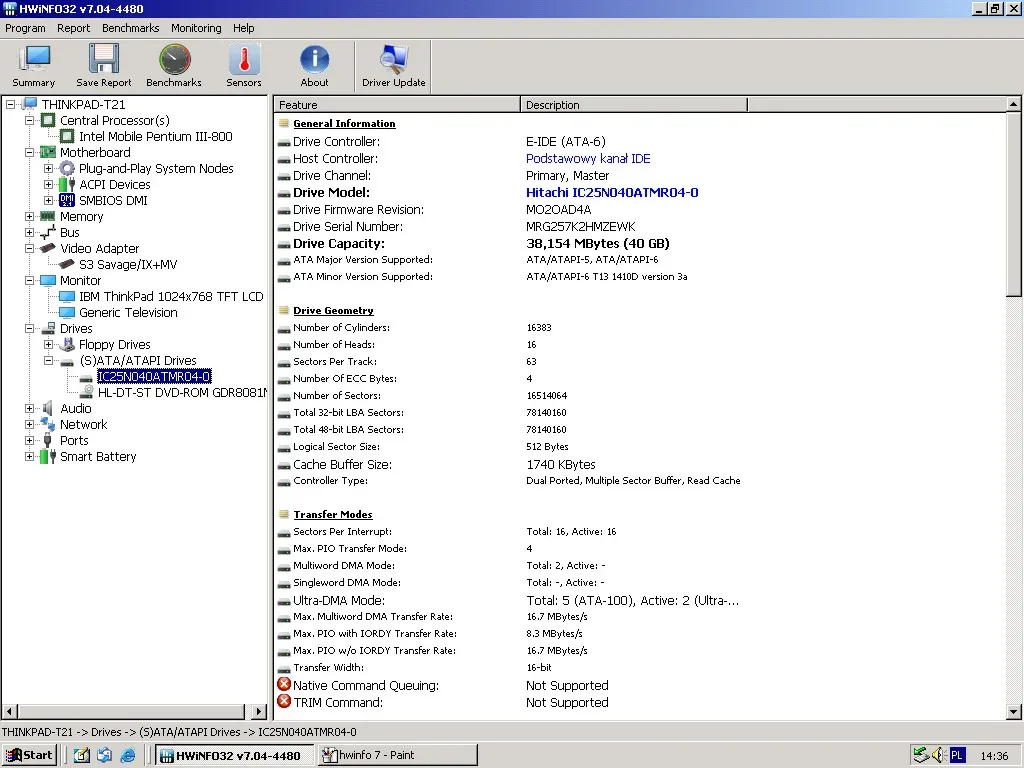Open the Driver Update tool

394,59
